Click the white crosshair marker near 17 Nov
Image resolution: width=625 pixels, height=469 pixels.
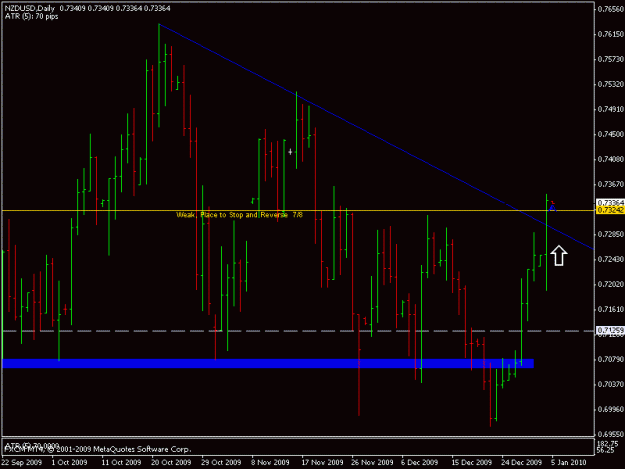(x=290, y=151)
